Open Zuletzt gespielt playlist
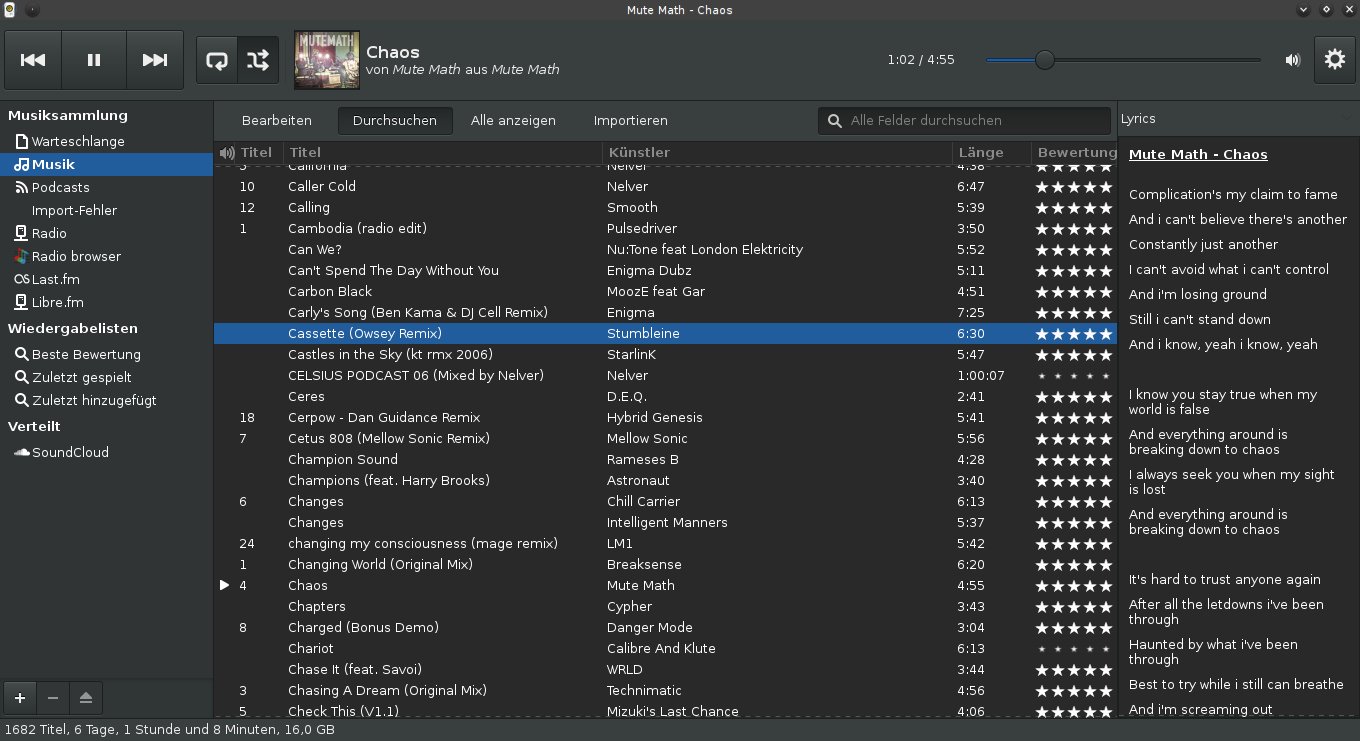 pyautogui.click(x=106, y=378)
